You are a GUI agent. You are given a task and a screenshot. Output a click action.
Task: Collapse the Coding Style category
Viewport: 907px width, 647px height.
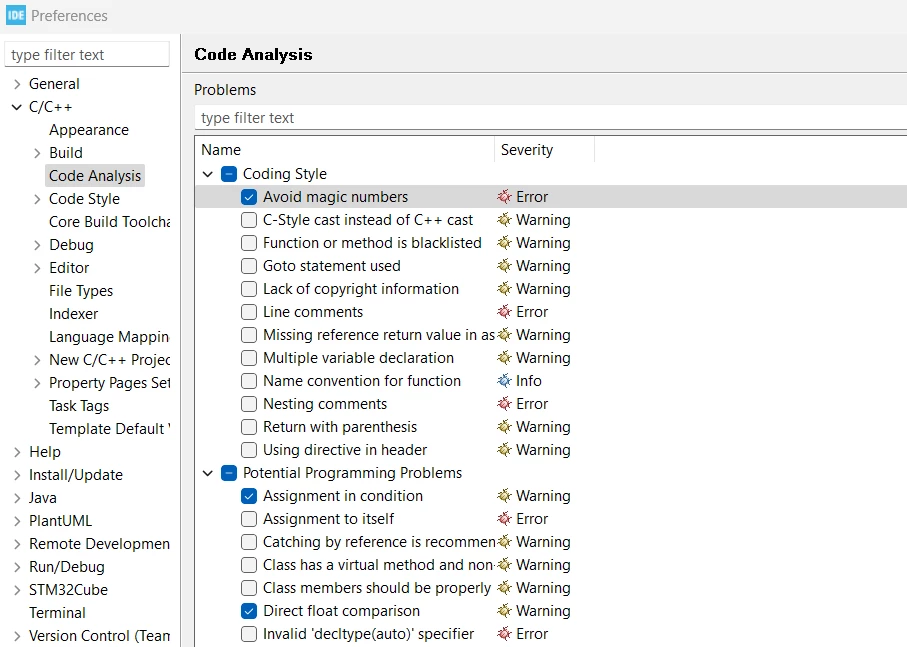coord(208,174)
